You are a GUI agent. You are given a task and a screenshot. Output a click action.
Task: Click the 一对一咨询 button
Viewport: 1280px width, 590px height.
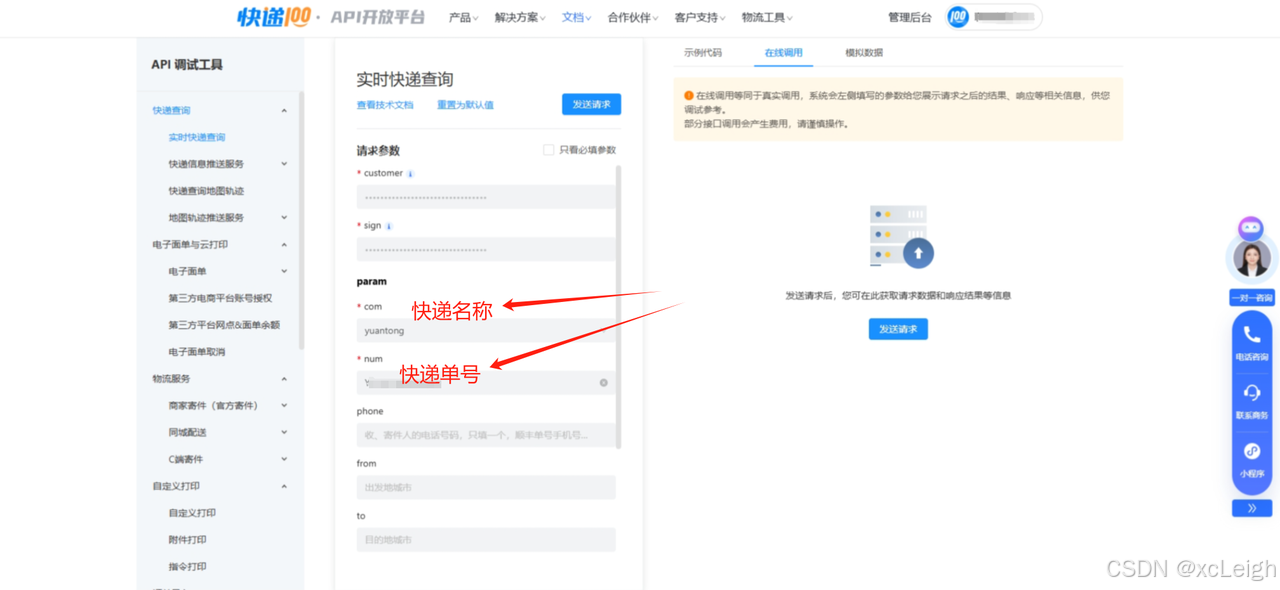coord(1252,298)
